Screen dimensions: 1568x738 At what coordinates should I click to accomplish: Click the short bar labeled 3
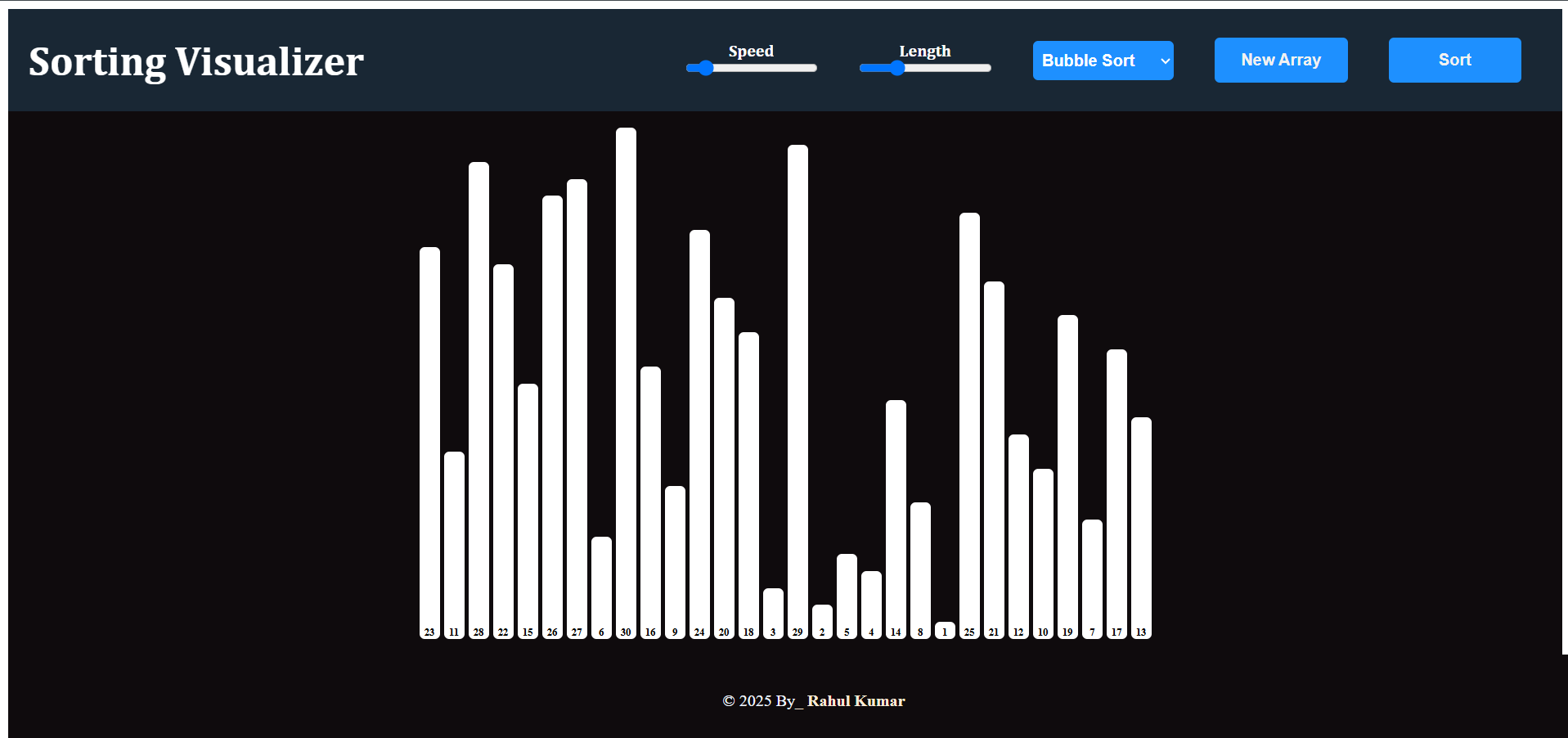(773, 614)
